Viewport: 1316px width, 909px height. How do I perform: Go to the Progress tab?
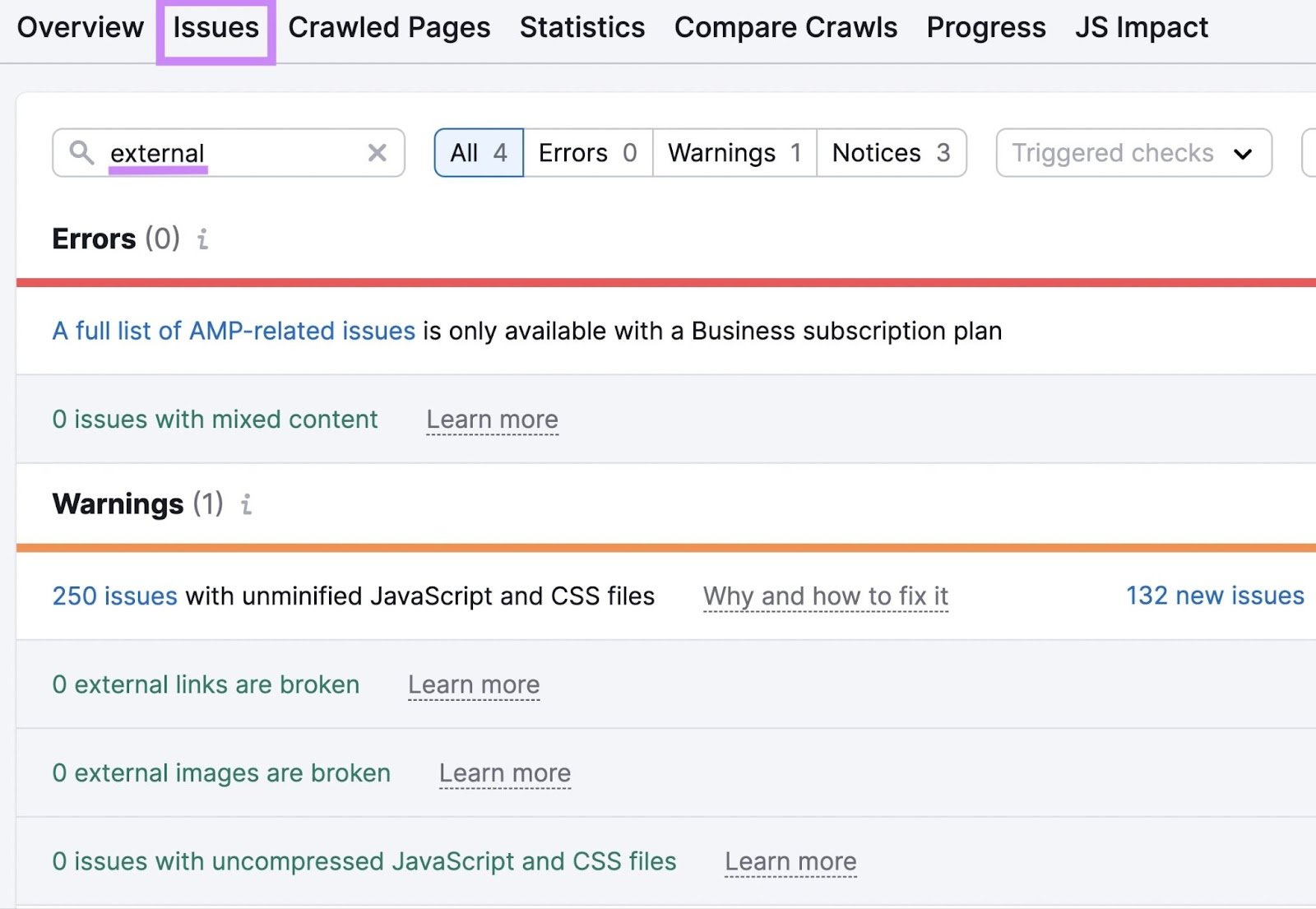pos(986,27)
